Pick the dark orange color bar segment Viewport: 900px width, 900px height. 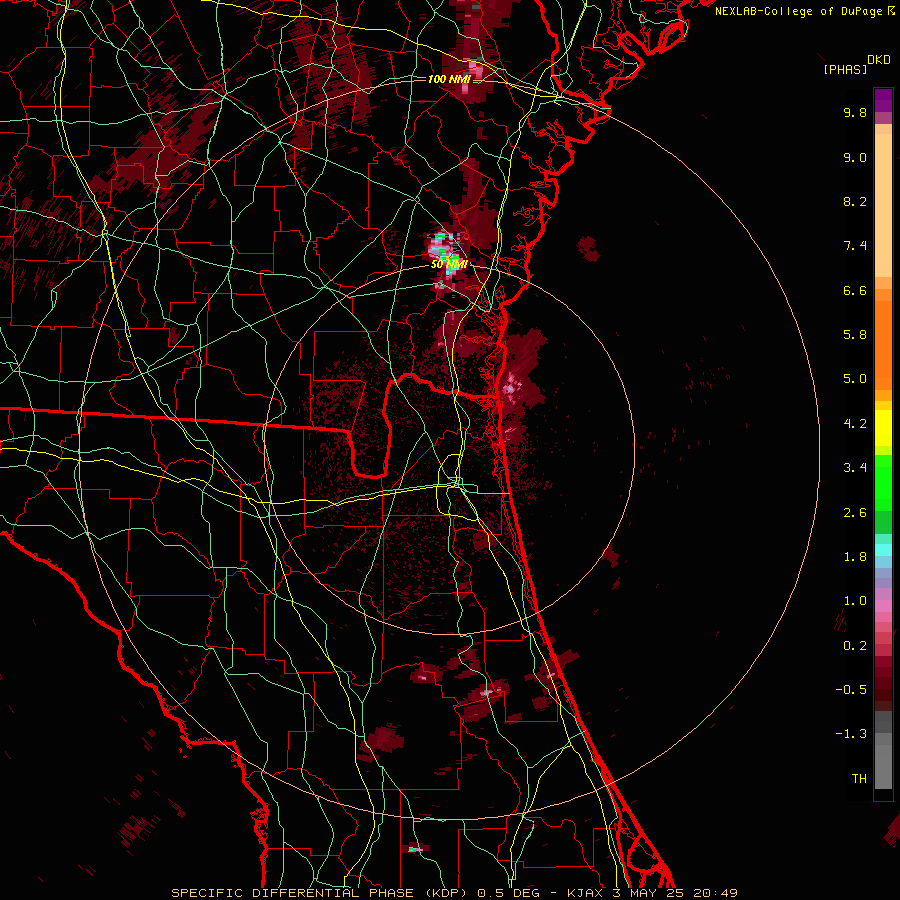(x=883, y=346)
